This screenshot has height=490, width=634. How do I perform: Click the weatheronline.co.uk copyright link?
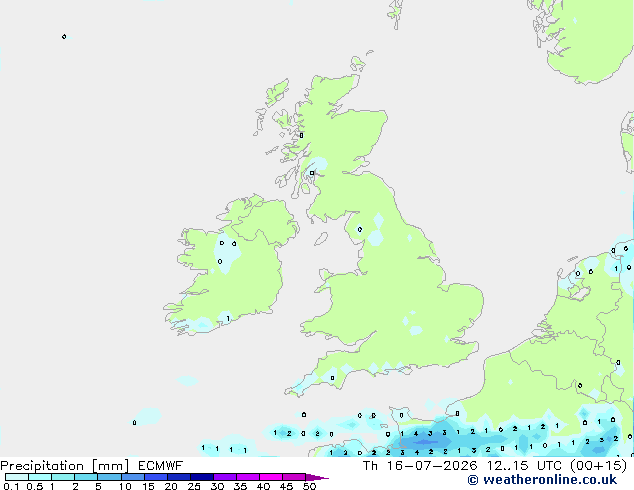coord(542,480)
